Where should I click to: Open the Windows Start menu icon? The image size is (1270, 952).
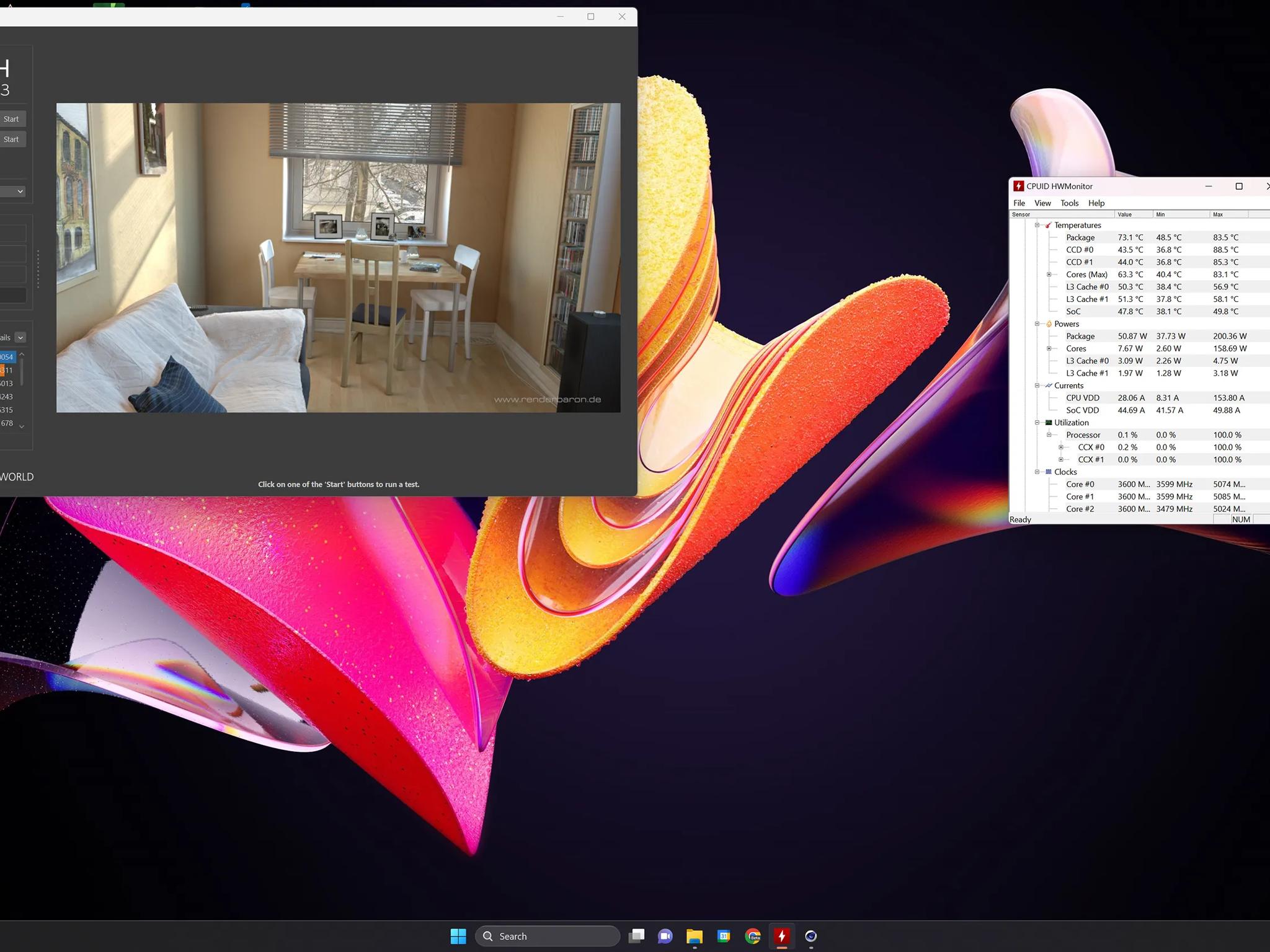pyautogui.click(x=458, y=936)
